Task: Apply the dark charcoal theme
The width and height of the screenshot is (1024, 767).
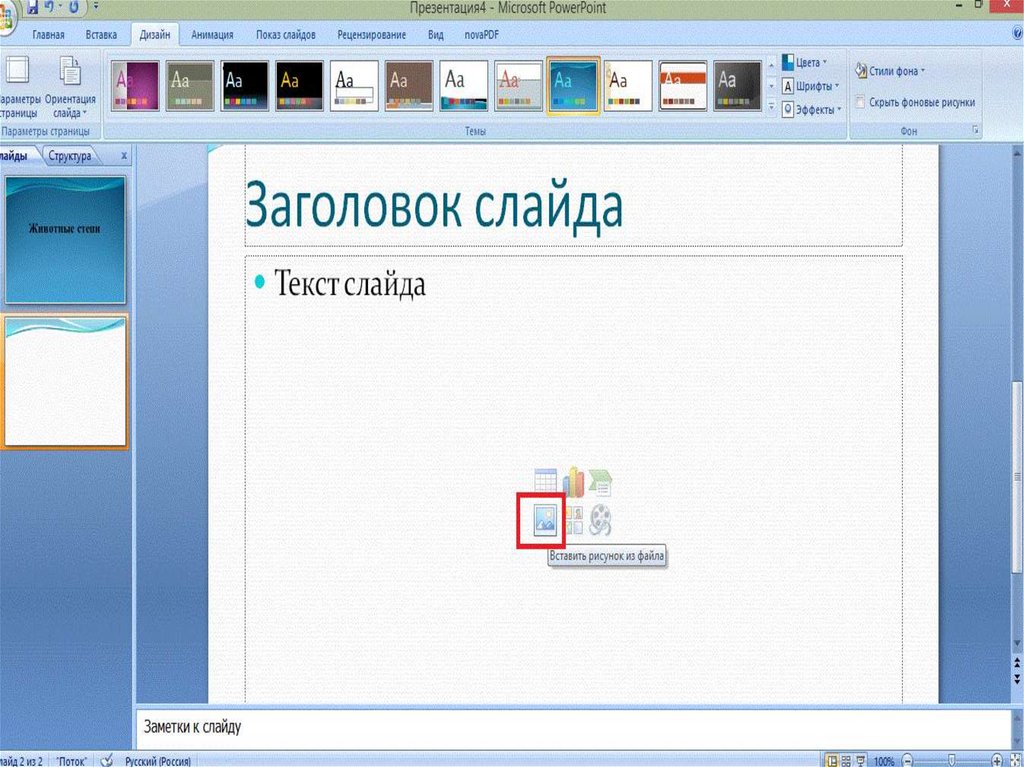Action: click(x=737, y=86)
